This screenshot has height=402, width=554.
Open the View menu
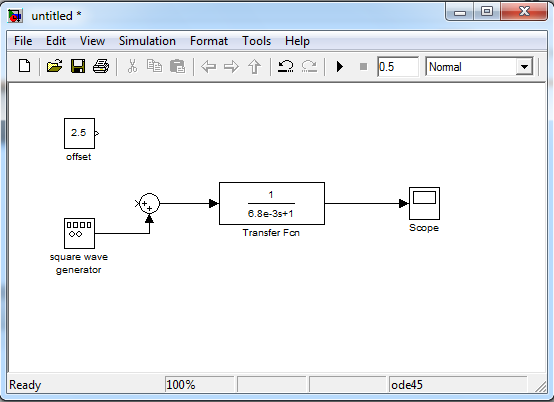92,41
